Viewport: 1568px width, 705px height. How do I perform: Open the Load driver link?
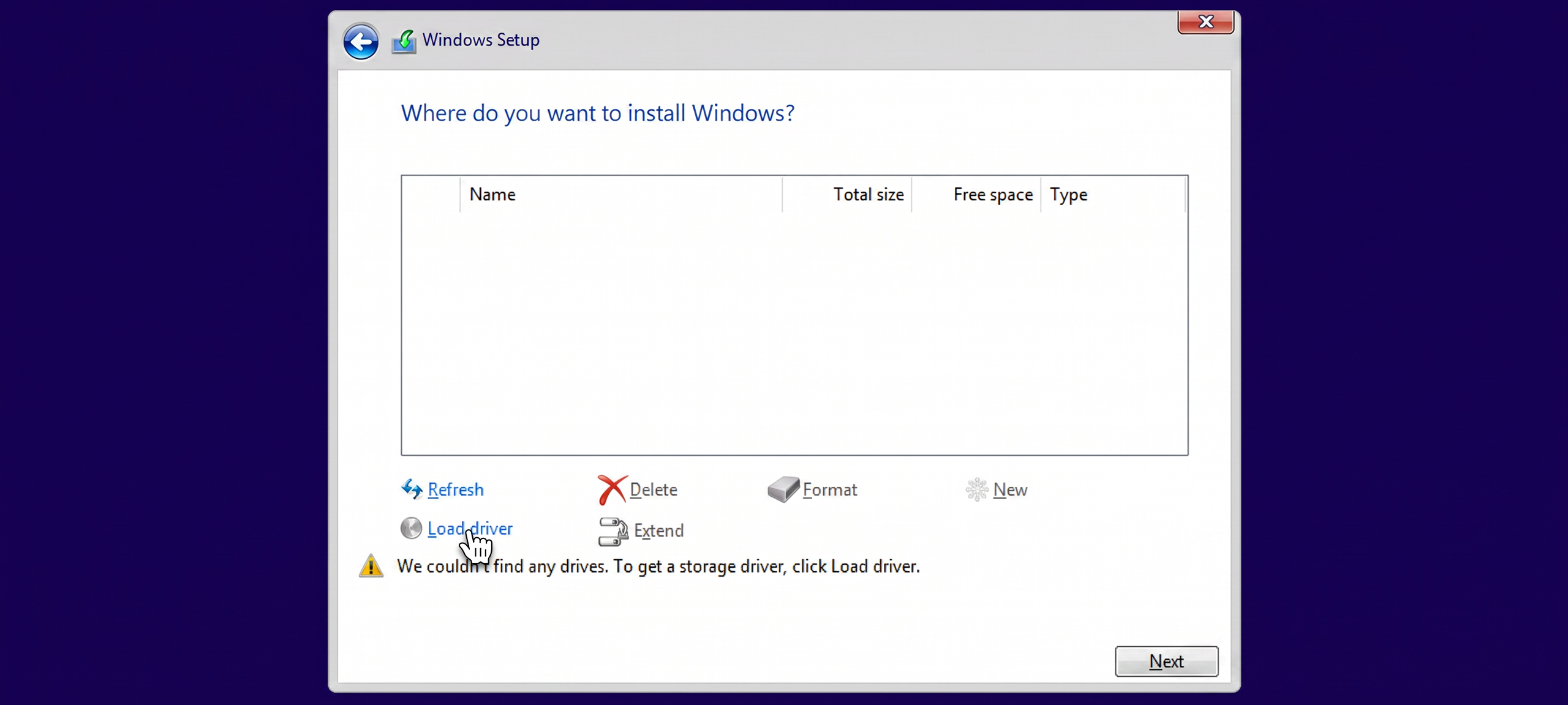(x=470, y=528)
